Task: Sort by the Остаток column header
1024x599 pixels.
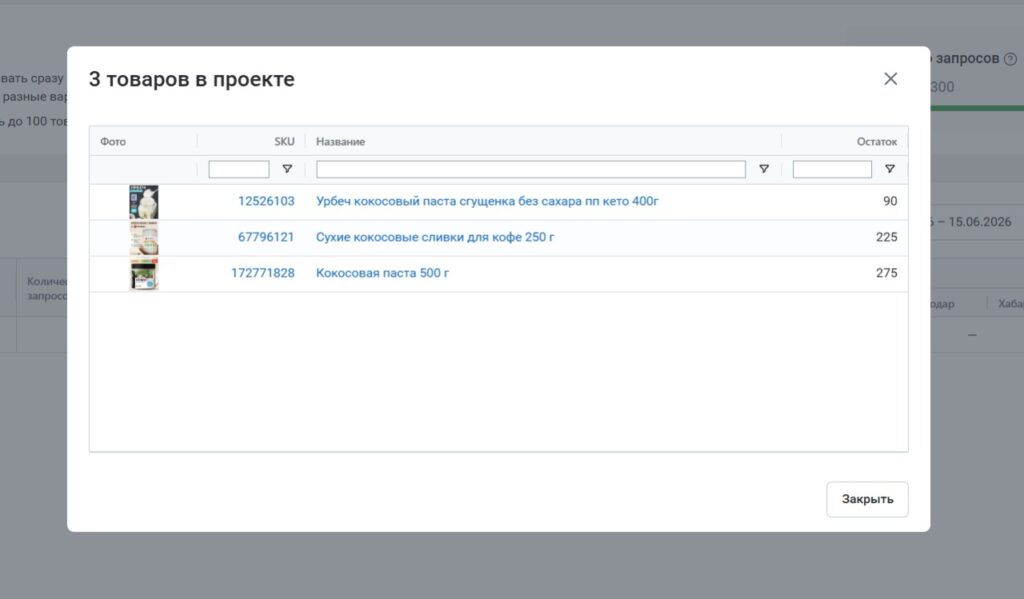Action: point(876,142)
